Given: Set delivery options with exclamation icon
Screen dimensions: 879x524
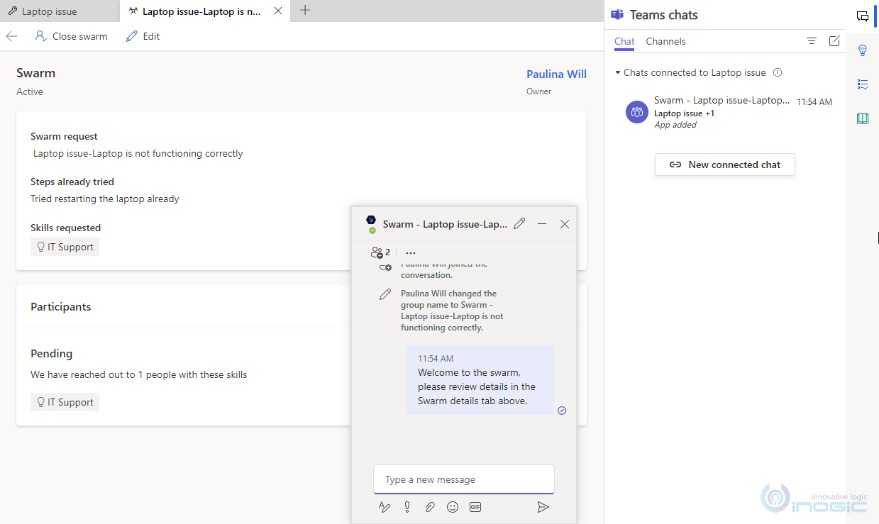Looking at the screenshot, I should pyautogui.click(x=407, y=507).
